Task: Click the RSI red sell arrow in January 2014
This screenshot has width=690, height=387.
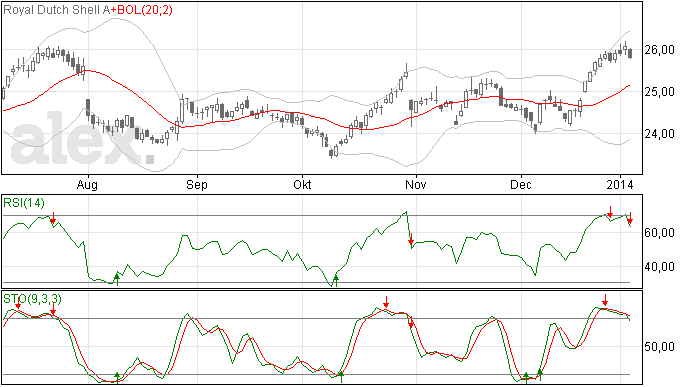Action: (x=630, y=217)
